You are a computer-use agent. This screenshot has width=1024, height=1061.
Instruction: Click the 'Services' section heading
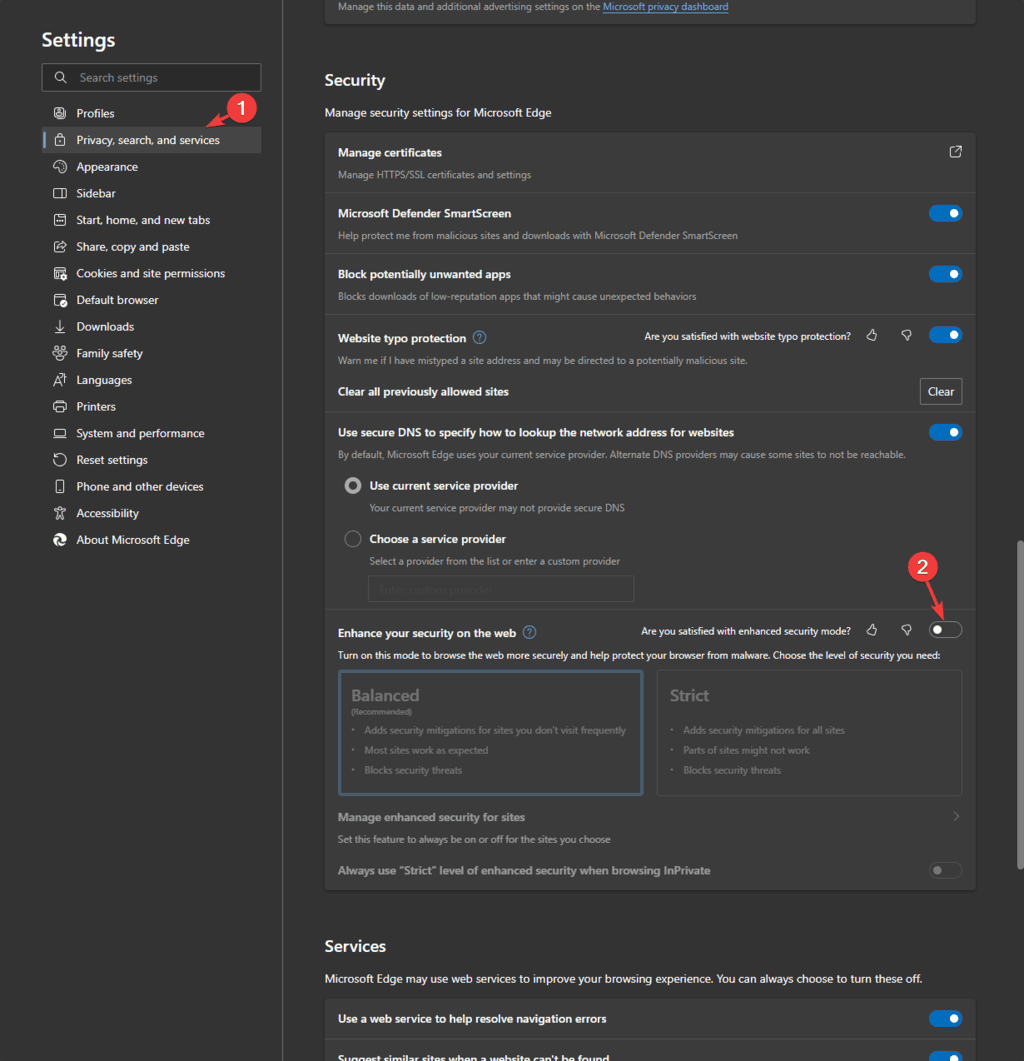[355, 946]
